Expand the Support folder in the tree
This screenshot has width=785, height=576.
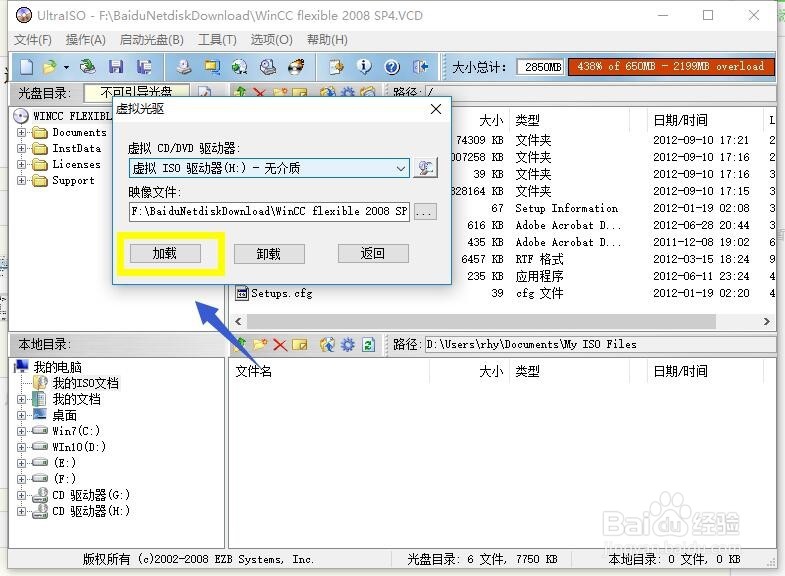point(22,181)
